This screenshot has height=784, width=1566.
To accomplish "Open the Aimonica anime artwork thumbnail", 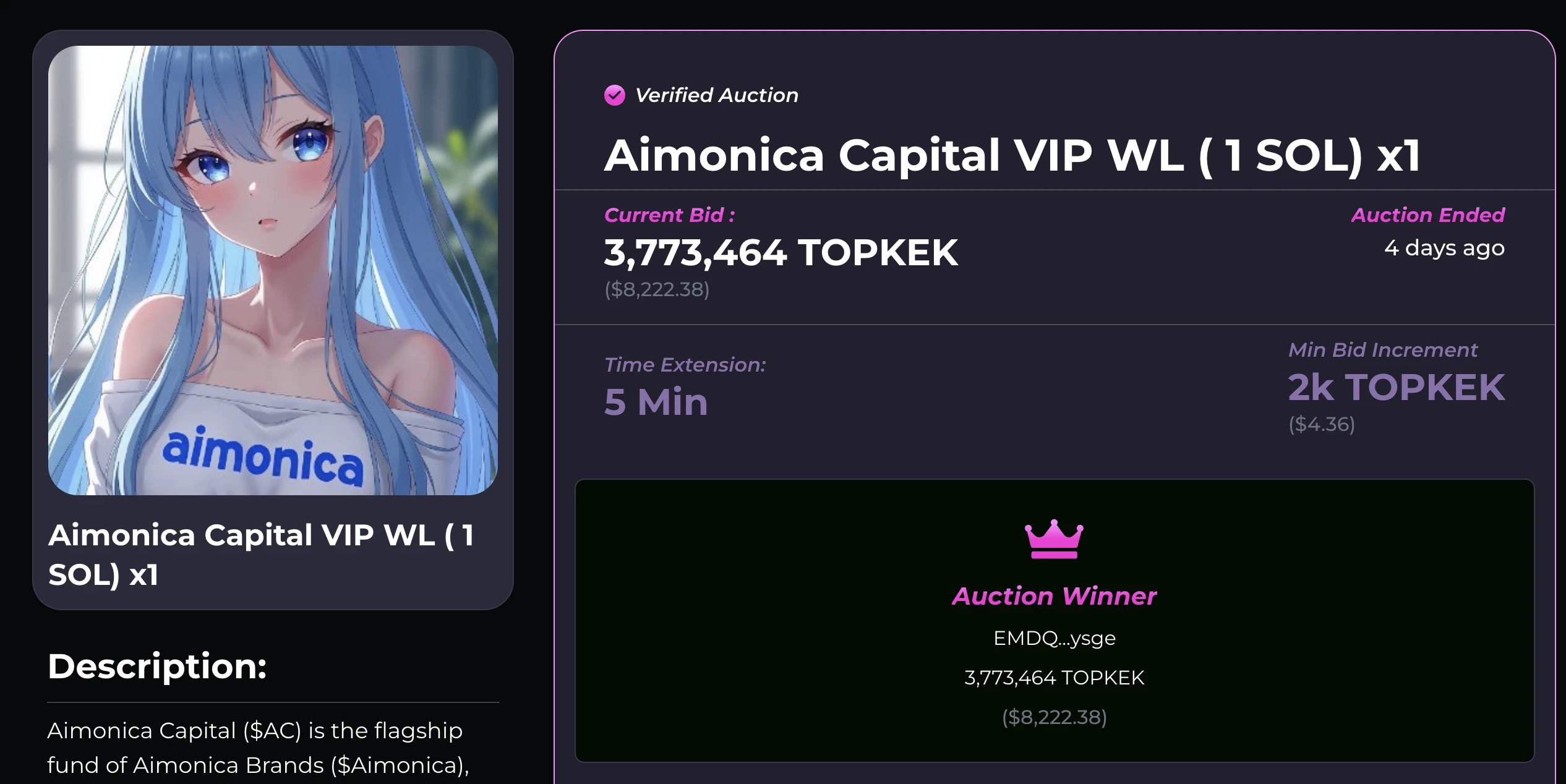I will pos(273,270).
